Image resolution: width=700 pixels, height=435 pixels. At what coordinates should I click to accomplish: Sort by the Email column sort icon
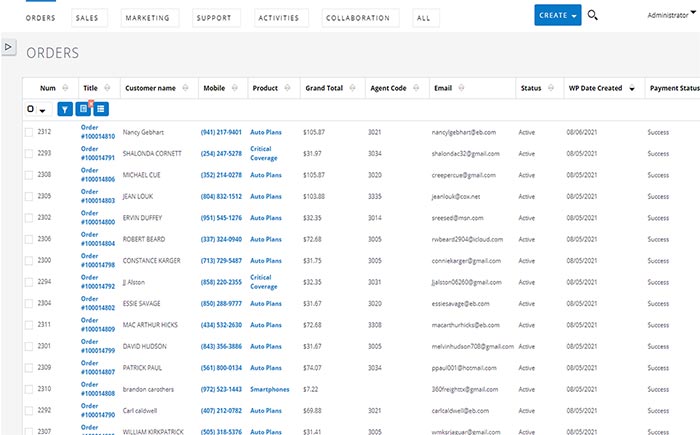[x=461, y=88]
